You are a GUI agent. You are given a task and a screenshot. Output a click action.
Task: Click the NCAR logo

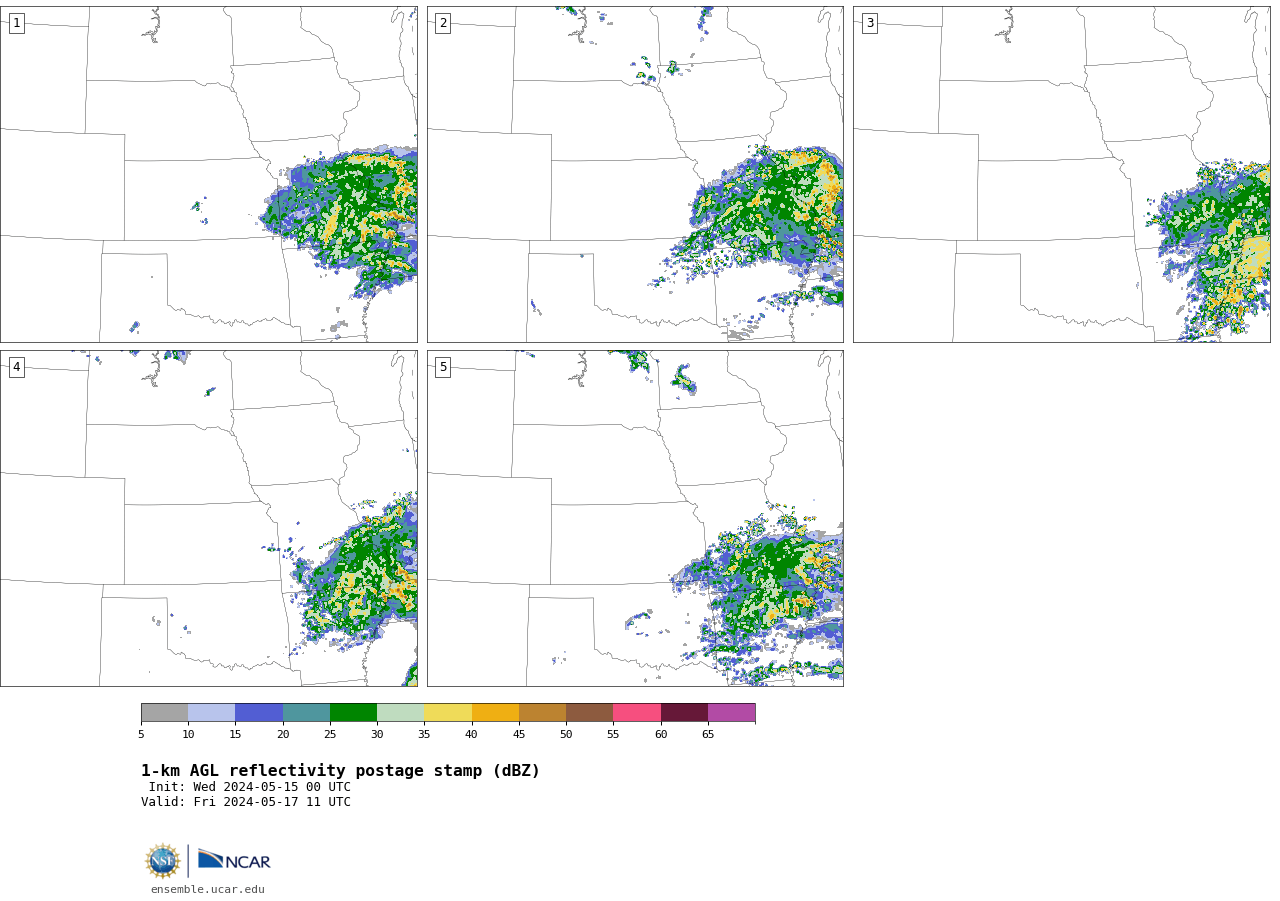(234, 860)
